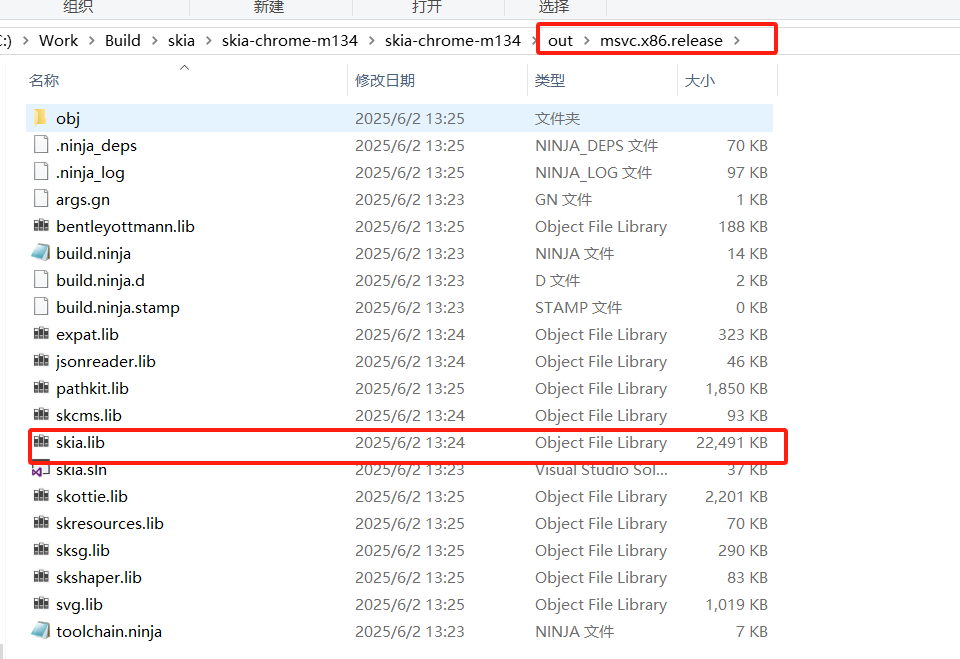960x659 pixels.
Task: Sort files by the 名称 column header
Action: (x=44, y=80)
